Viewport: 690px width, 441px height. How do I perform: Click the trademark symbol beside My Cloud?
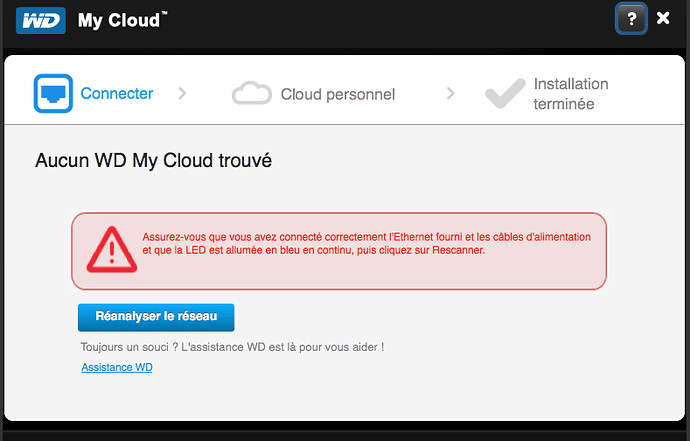click(x=163, y=14)
